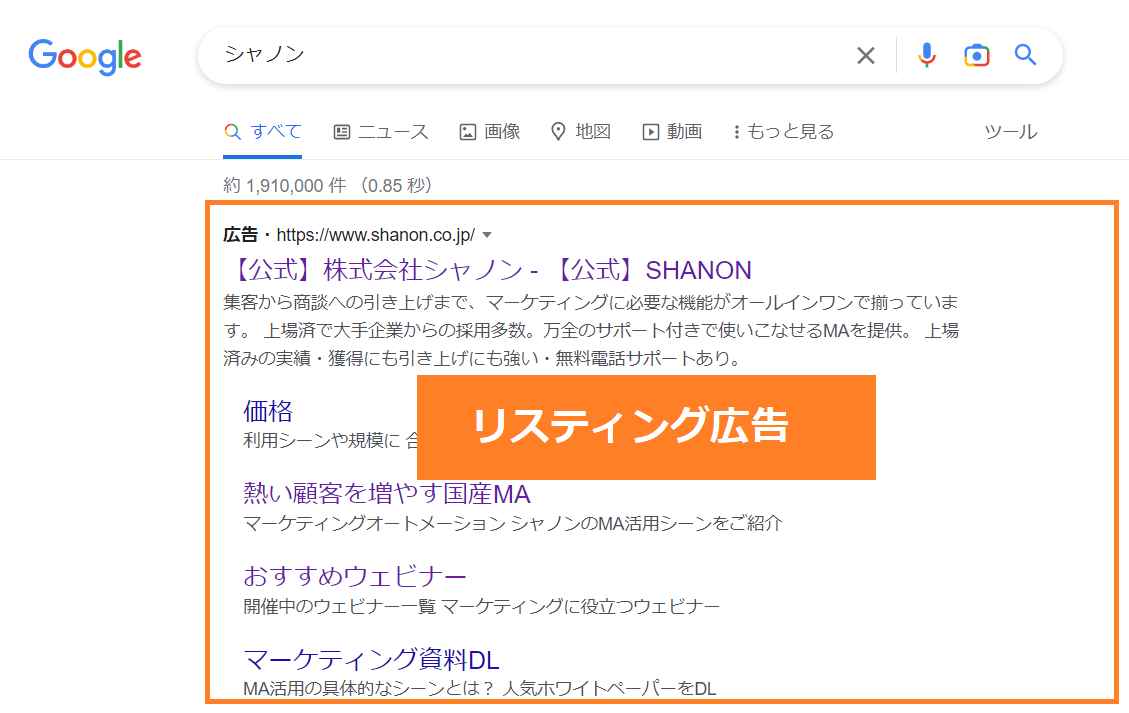This screenshot has width=1129, height=713.
Task: Open the もっと見る menu
Action: click(783, 132)
